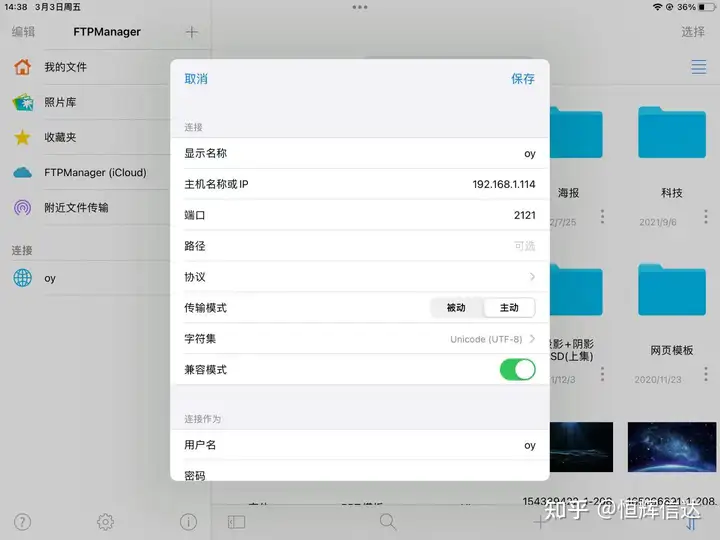720x540 pixels.
Task: Select Passive (被动) transfer mode
Action: pos(456,308)
